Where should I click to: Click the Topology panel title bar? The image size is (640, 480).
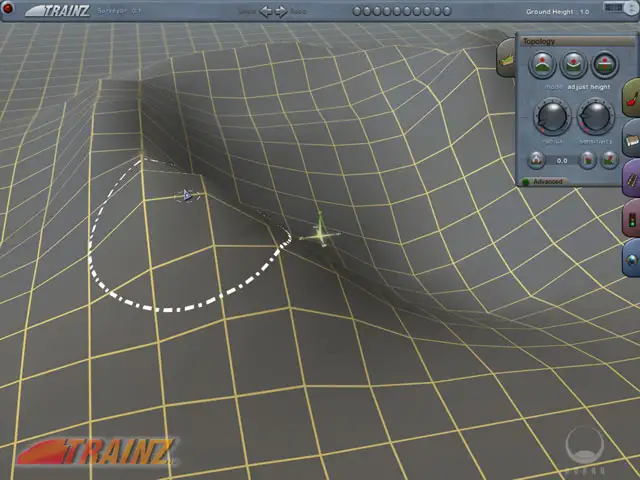click(x=576, y=41)
